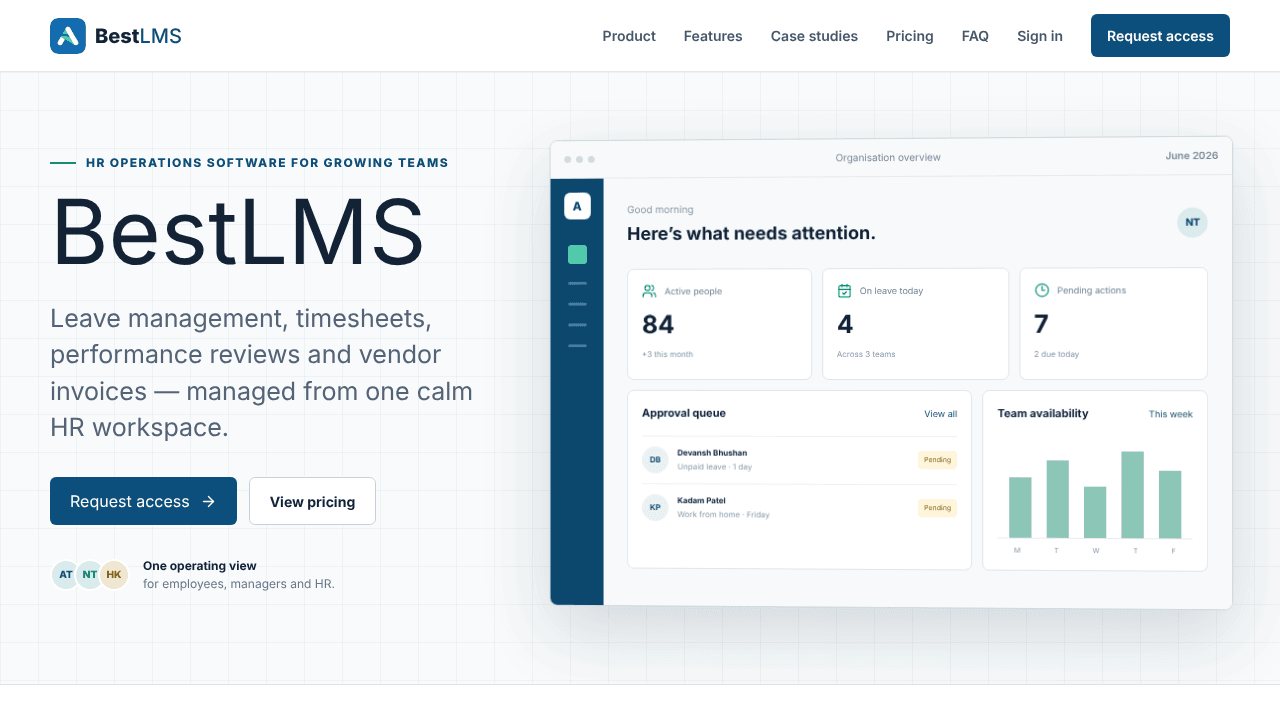Click 'Work from home · Friday' detail text
1280x720 pixels.
pos(723,514)
